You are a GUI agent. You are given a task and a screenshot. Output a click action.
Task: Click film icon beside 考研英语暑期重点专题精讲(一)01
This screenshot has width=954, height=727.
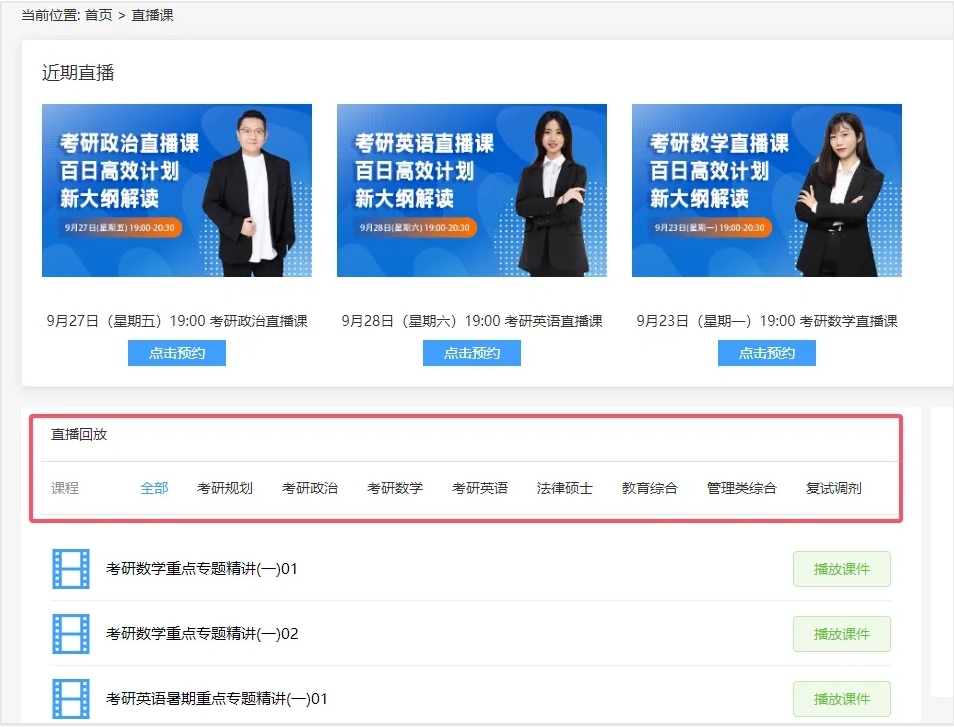click(x=71, y=698)
